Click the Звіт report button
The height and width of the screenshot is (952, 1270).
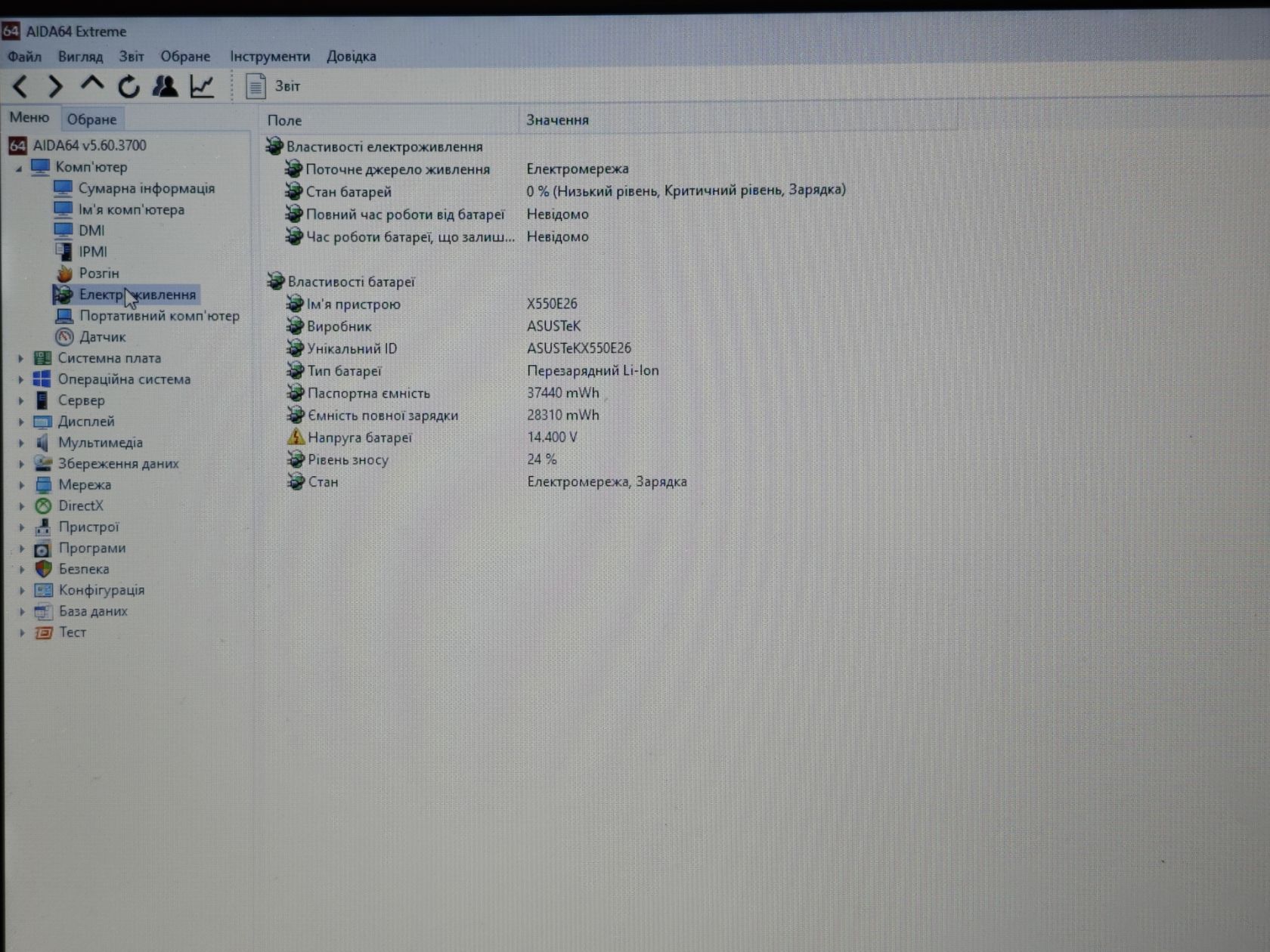(x=273, y=86)
